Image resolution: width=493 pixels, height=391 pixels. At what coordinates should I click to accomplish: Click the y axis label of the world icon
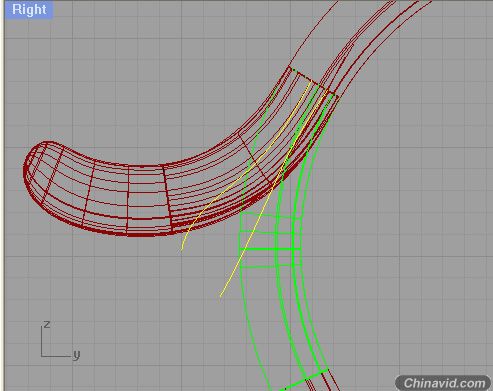coord(76,355)
